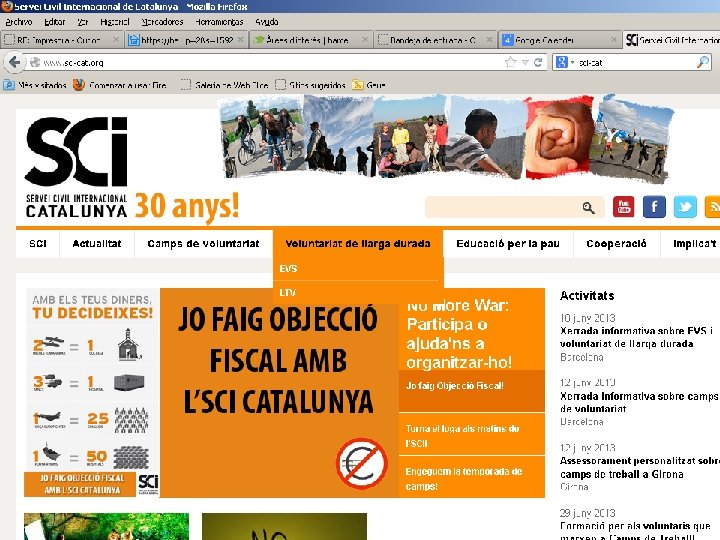The height and width of the screenshot is (540, 720).
Task: Open Galería de Web Slice bookmark
Action: tap(225, 85)
